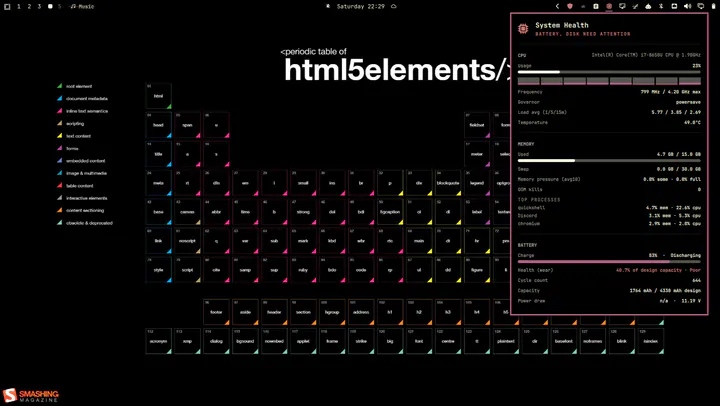Open the red shield security tray icon
The image size is (720, 406).
coord(570,6)
